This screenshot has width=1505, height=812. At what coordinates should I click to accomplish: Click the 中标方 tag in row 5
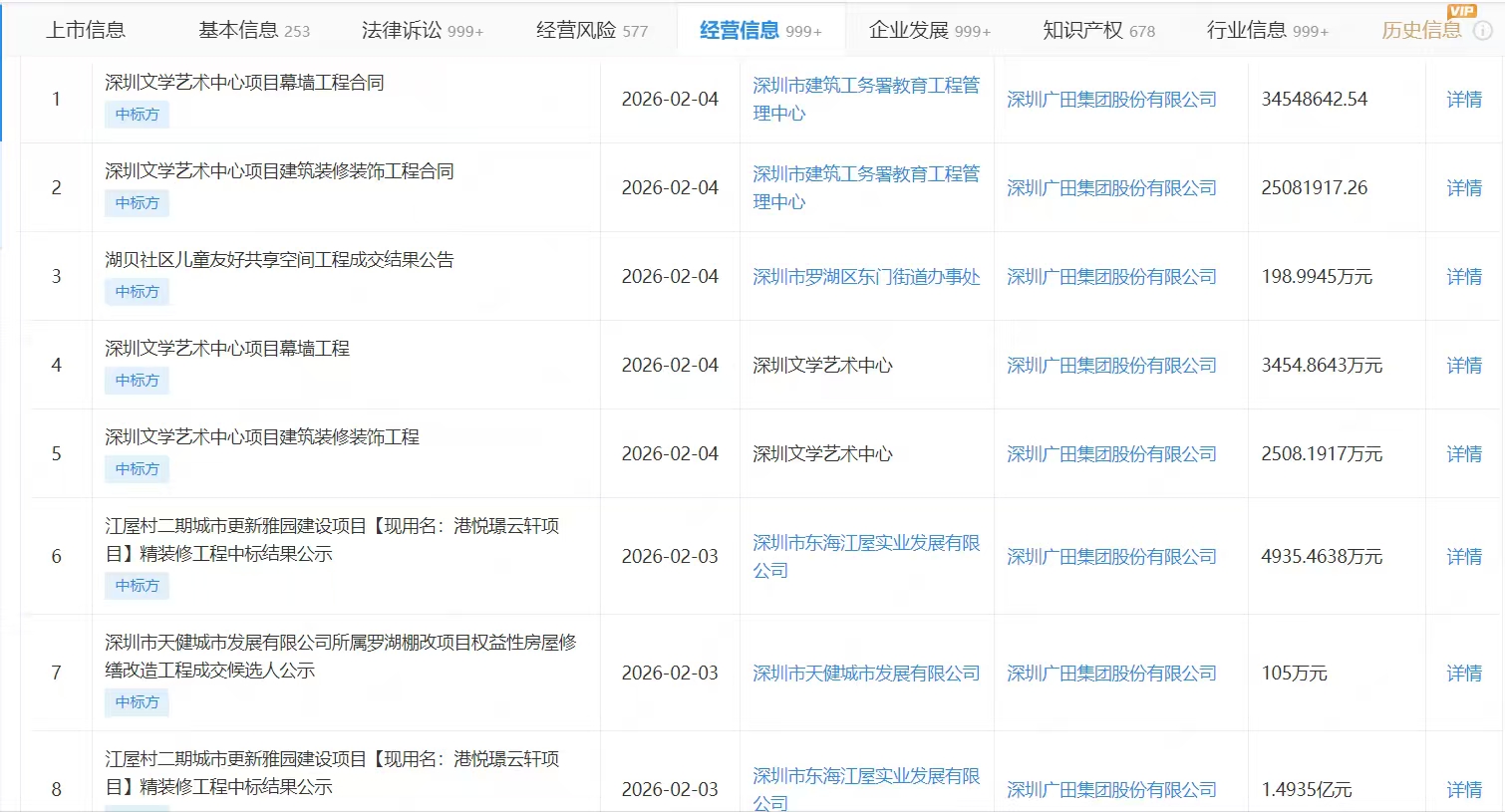(x=137, y=469)
